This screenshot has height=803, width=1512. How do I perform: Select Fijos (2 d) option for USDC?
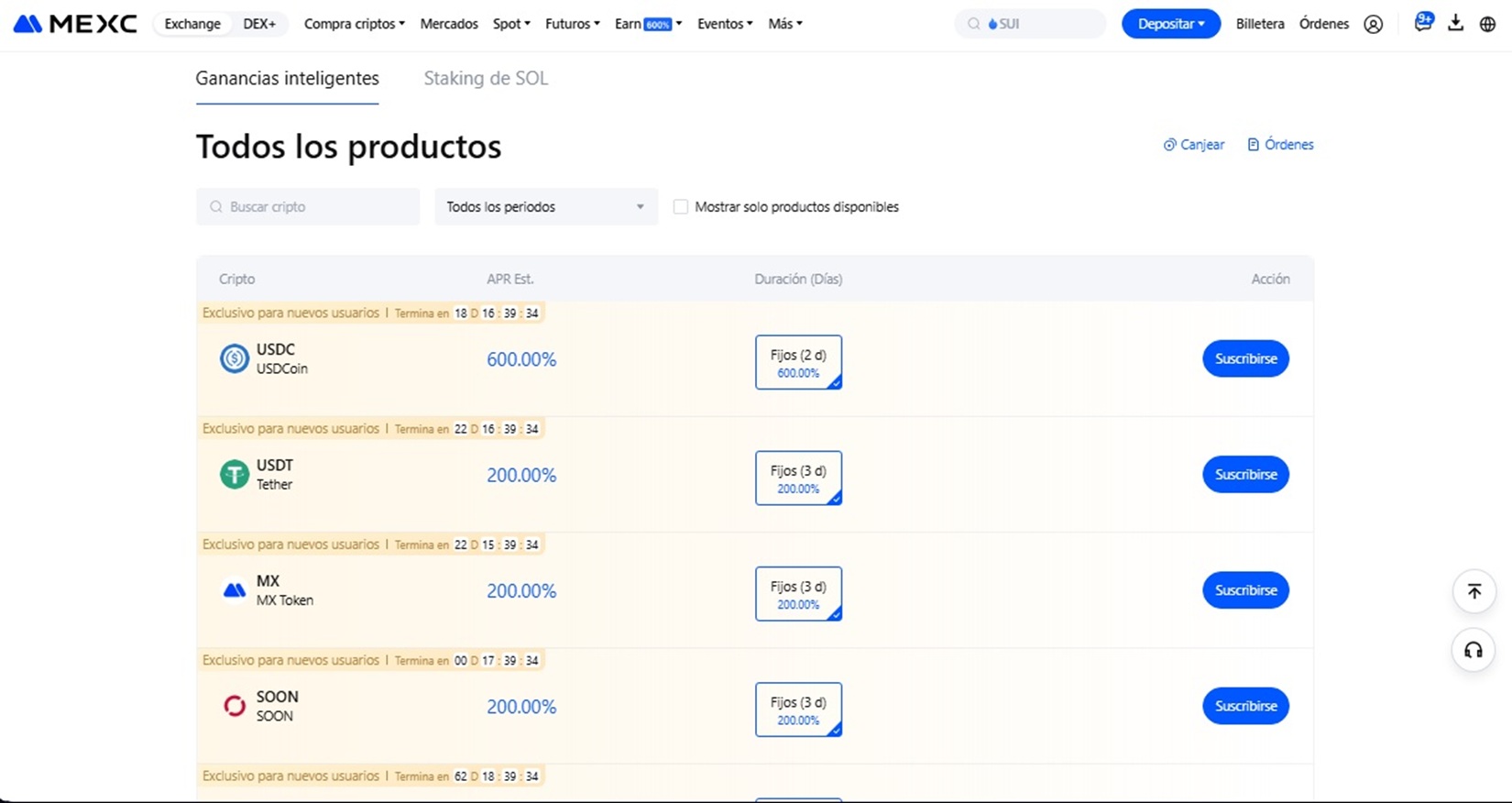click(x=798, y=362)
